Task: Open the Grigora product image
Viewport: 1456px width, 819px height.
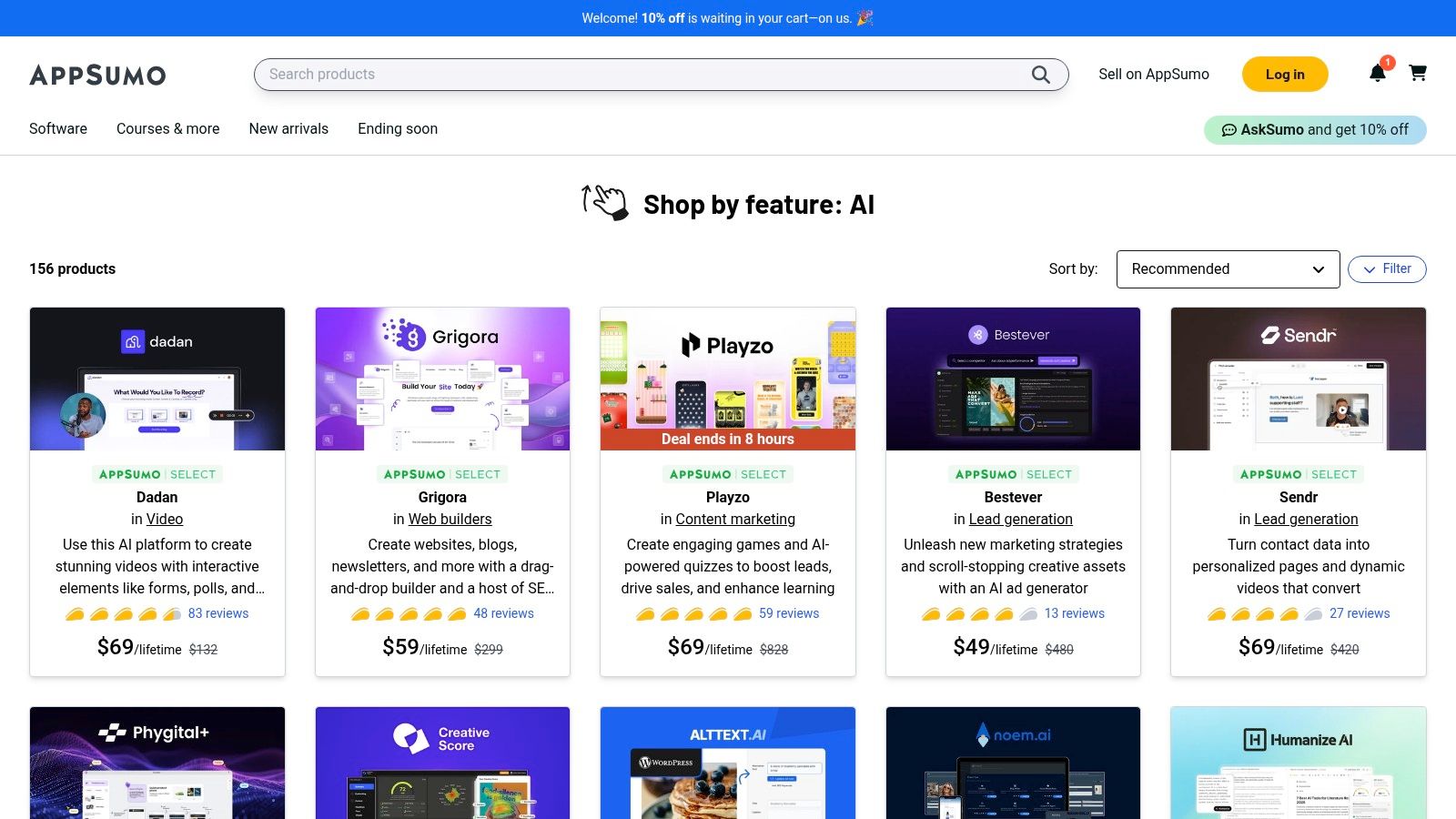Action: (x=442, y=379)
